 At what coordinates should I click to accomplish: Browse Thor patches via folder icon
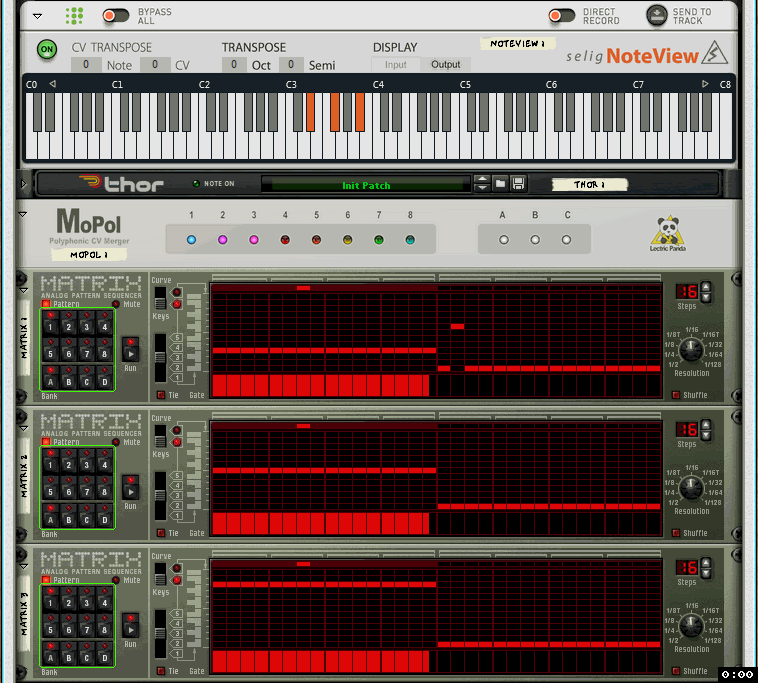500,184
